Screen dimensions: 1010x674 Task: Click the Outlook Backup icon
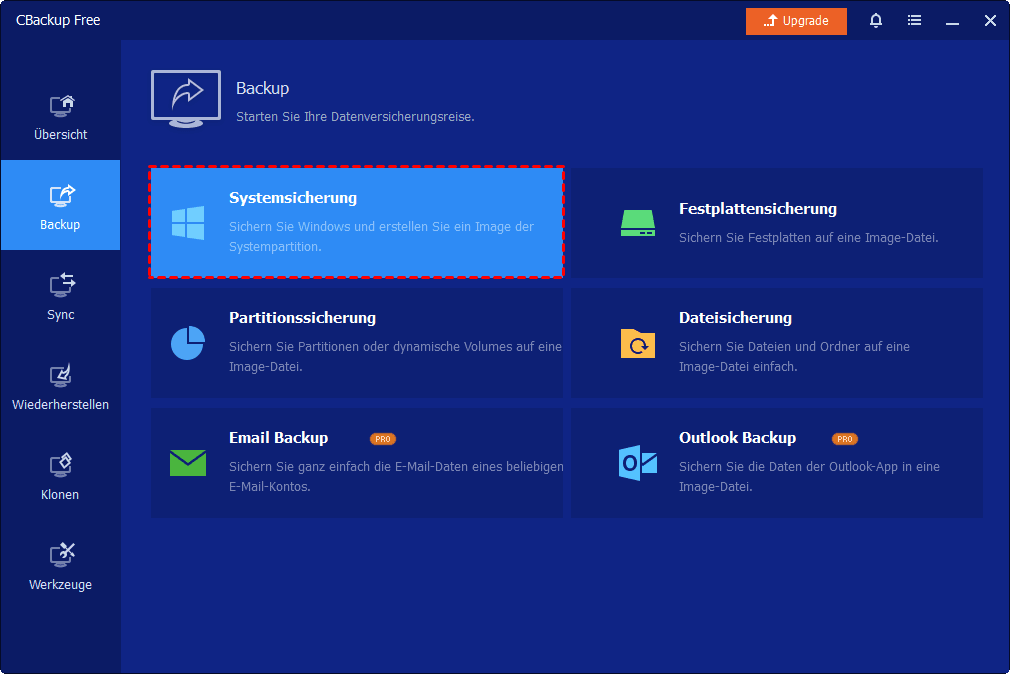pos(637,462)
